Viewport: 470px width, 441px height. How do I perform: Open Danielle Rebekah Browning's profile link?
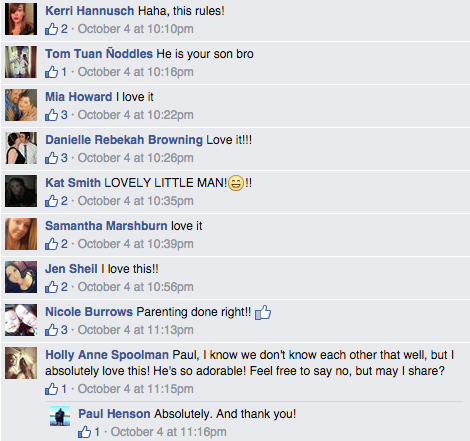click(124, 140)
